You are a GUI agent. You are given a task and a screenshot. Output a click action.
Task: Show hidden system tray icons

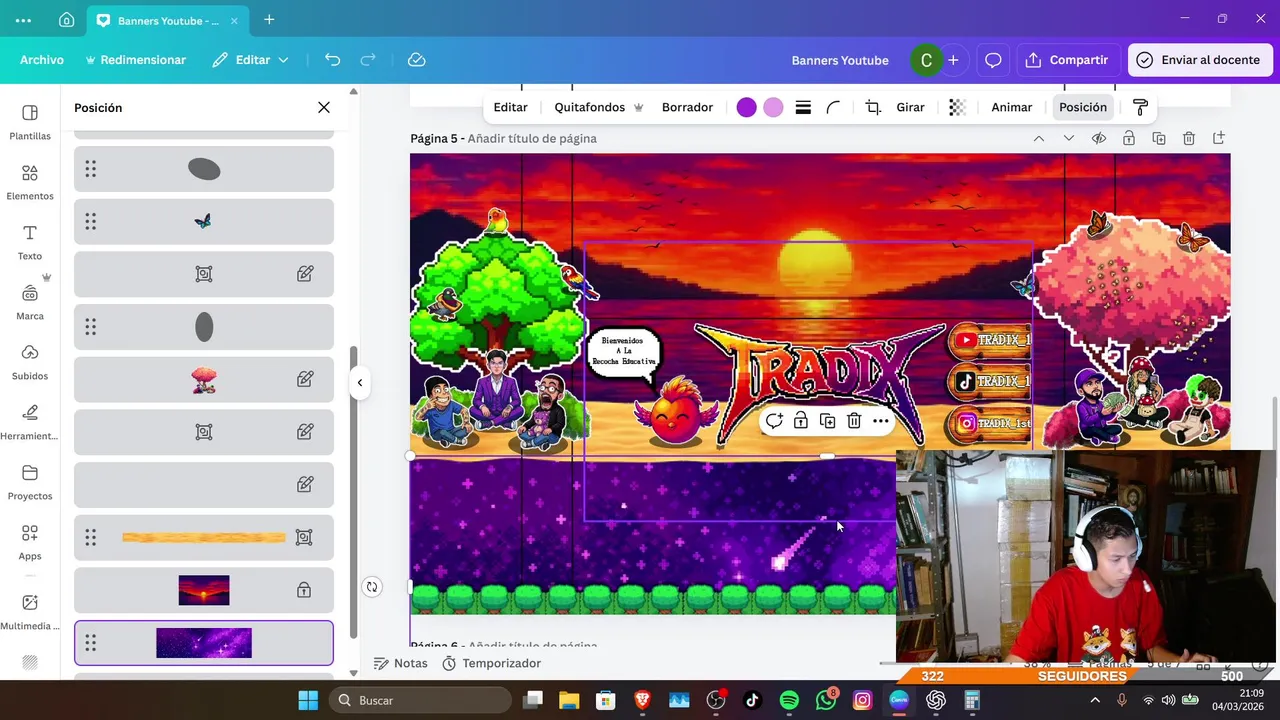(1095, 700)
